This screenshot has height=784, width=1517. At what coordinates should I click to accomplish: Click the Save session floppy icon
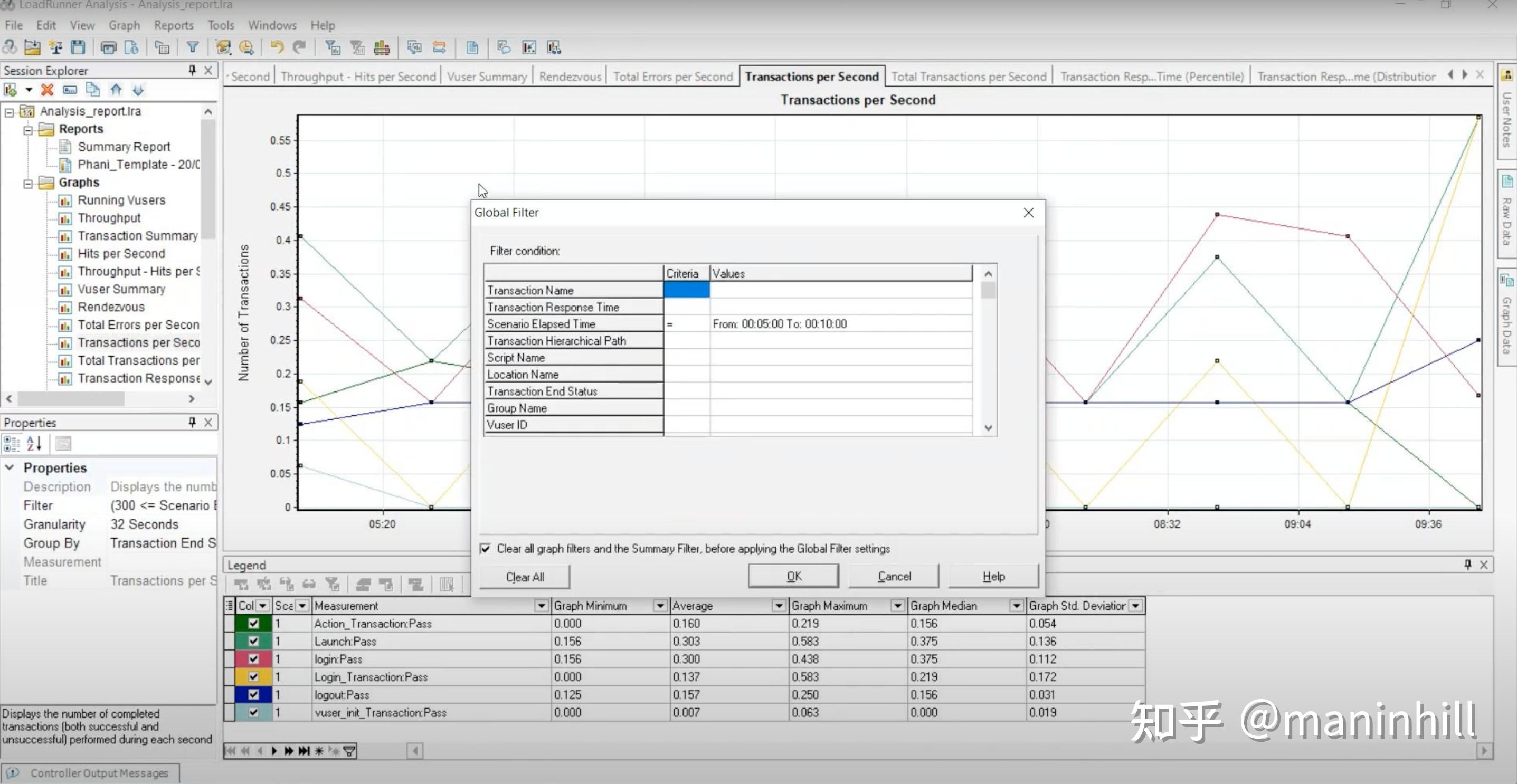point(78,47)
